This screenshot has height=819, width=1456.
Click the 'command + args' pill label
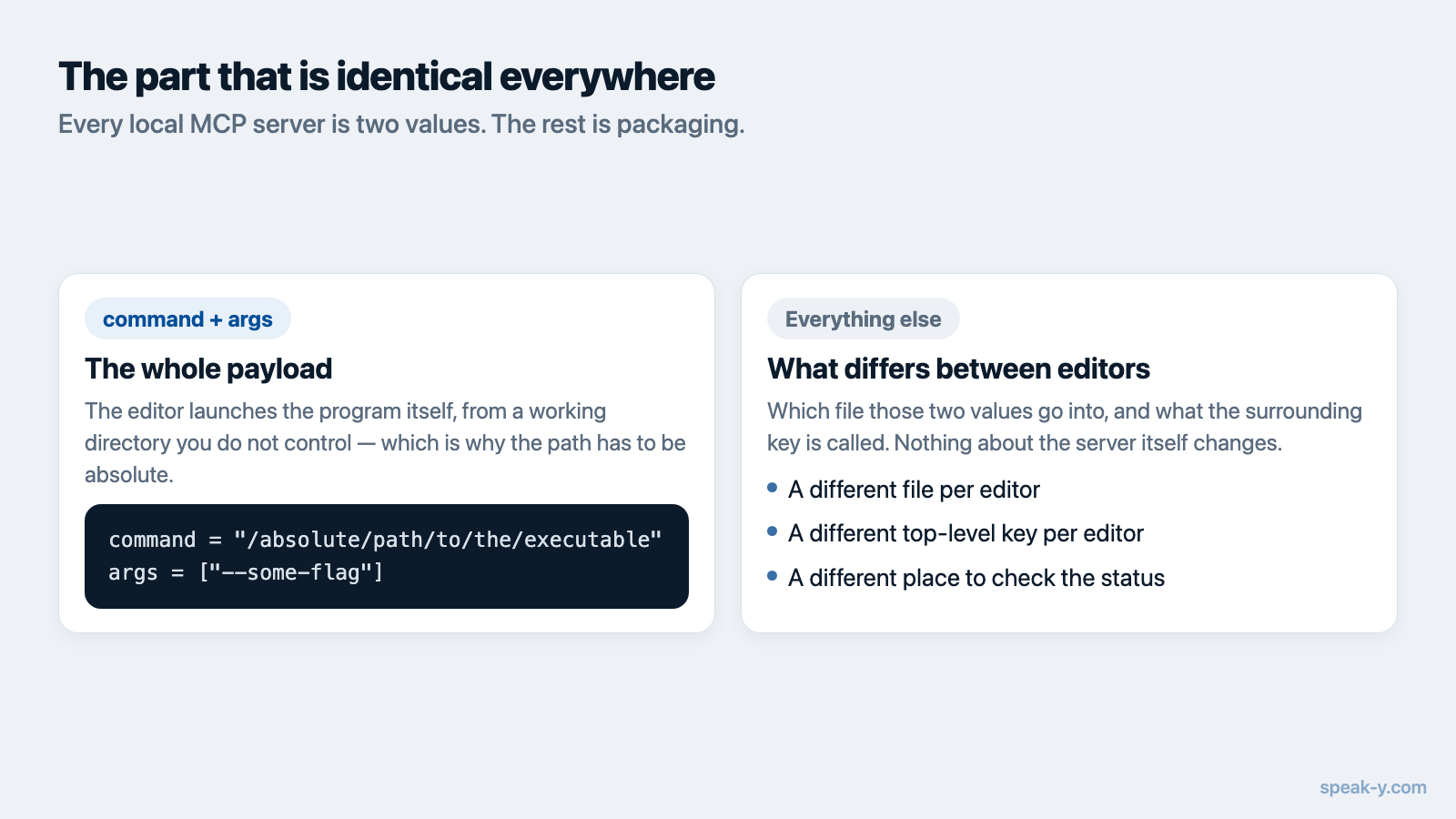(187, 319)
